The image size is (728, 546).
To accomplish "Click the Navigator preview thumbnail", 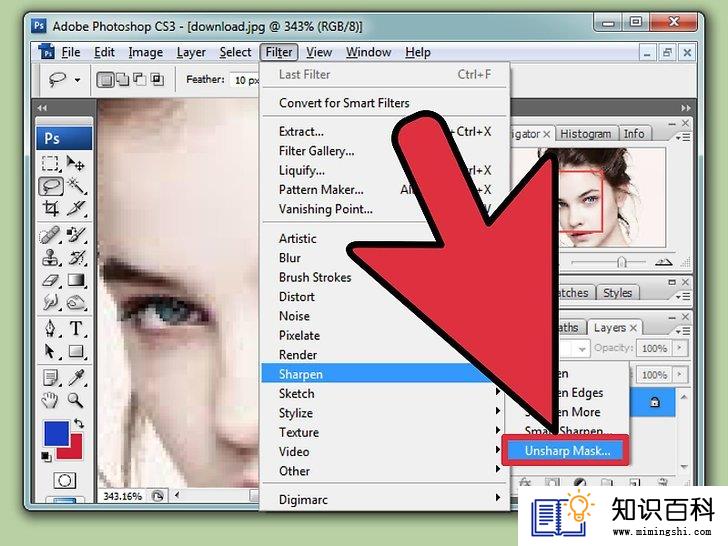I will pyautogui.click(x=590, y=197).
